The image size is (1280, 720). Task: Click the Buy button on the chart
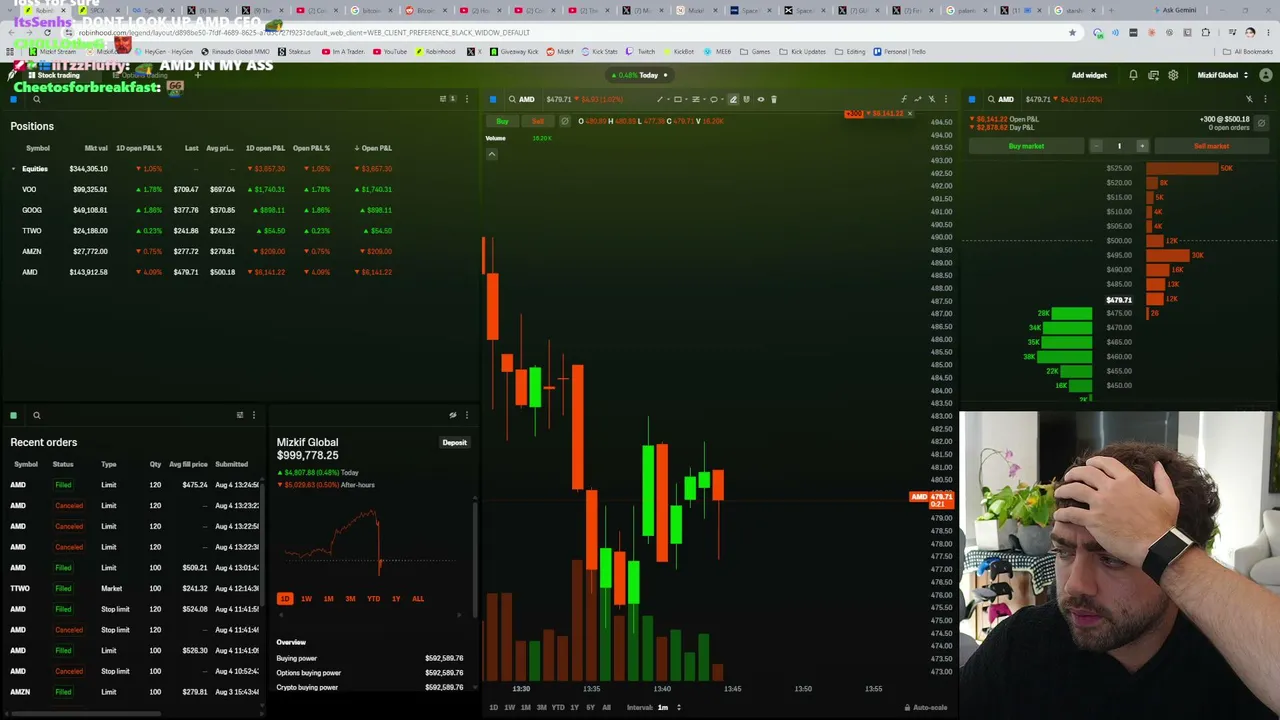[502, 121]
